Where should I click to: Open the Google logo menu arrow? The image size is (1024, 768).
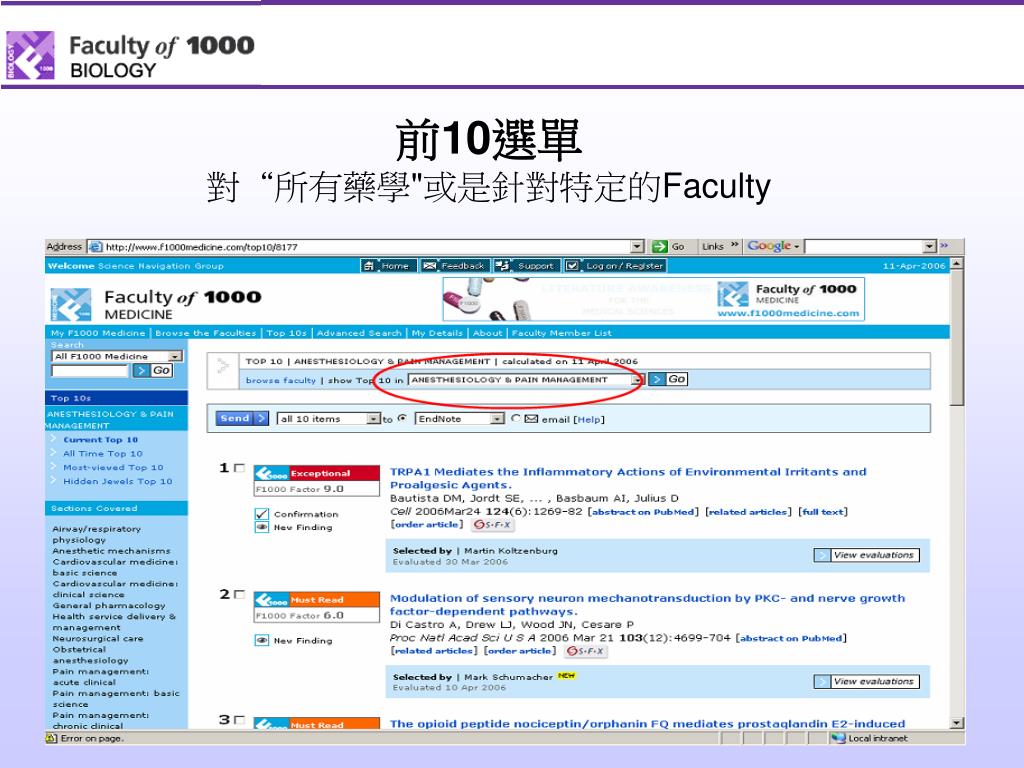[x=797, y=247]
